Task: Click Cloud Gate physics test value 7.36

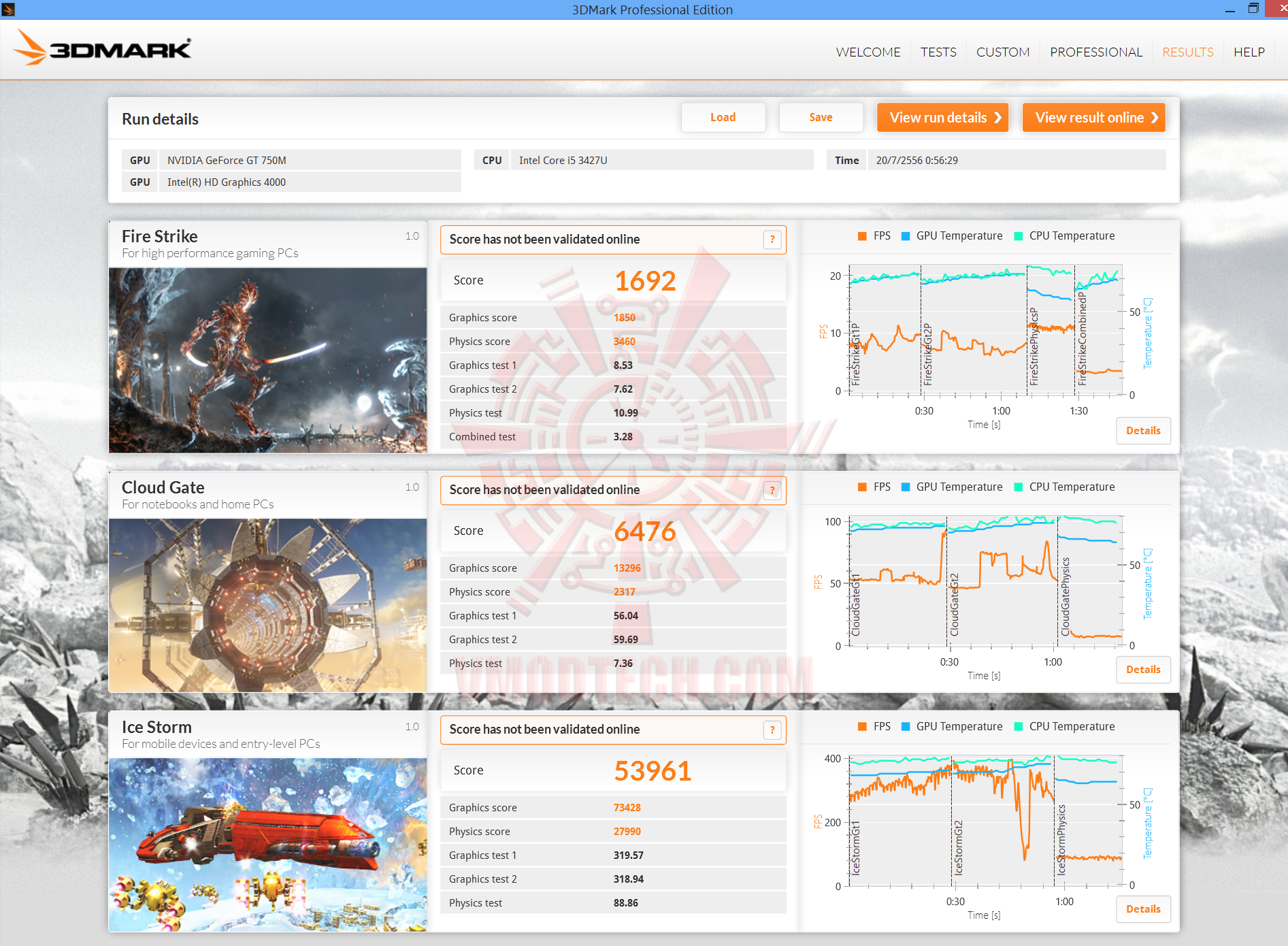Action: click(x=623, y=664)
